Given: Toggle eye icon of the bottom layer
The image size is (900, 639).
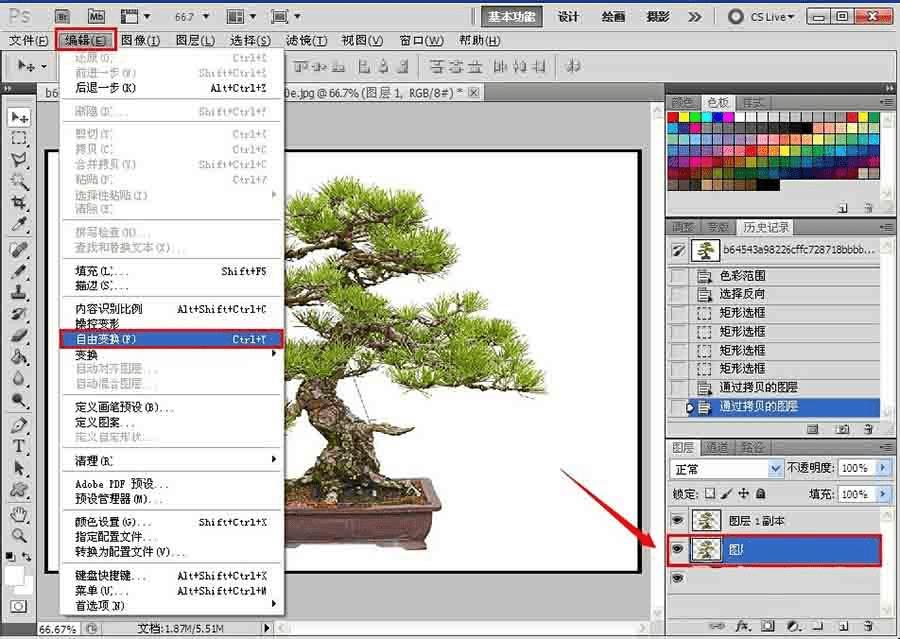Looking at the screenshot, I should tap(678, 578).
